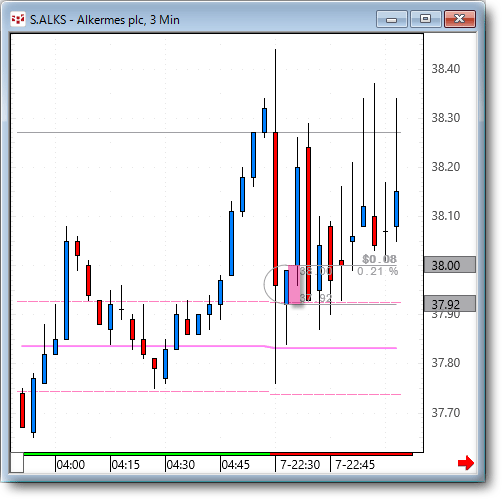
Task: Click the 37.70 price label
Action: [446, 413]
